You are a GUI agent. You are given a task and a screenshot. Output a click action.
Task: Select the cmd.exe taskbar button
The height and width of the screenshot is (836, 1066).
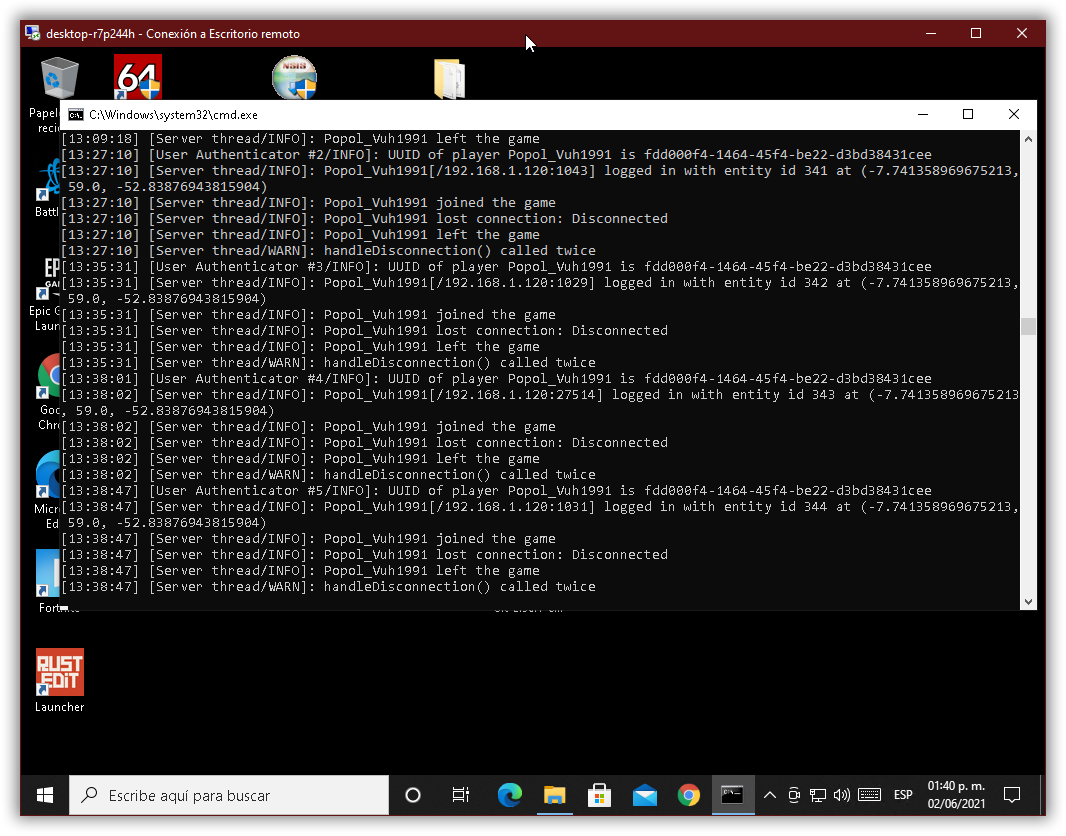point(733,795)
